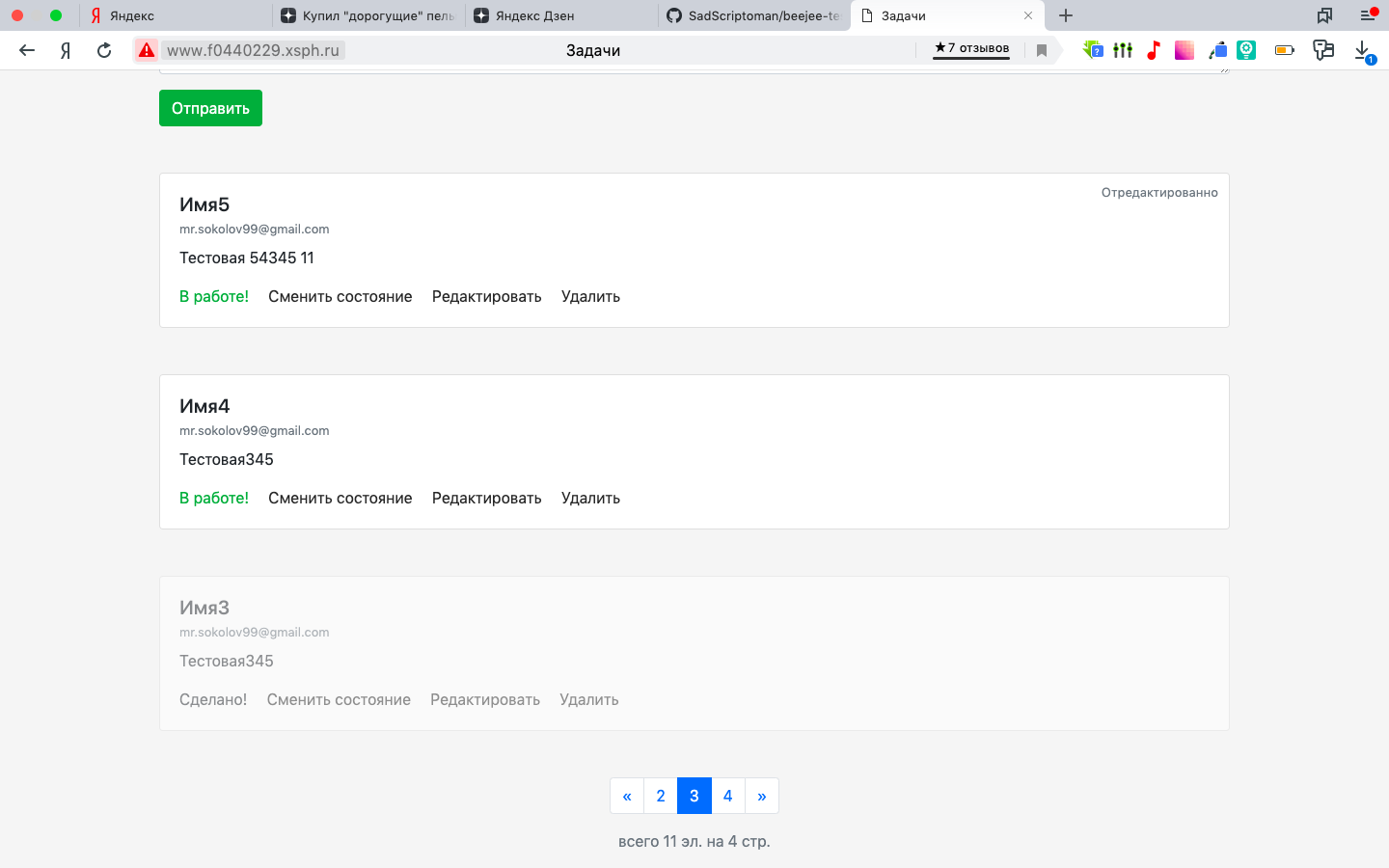
Task: Change state of task Имя3
Action: point(339,699)
